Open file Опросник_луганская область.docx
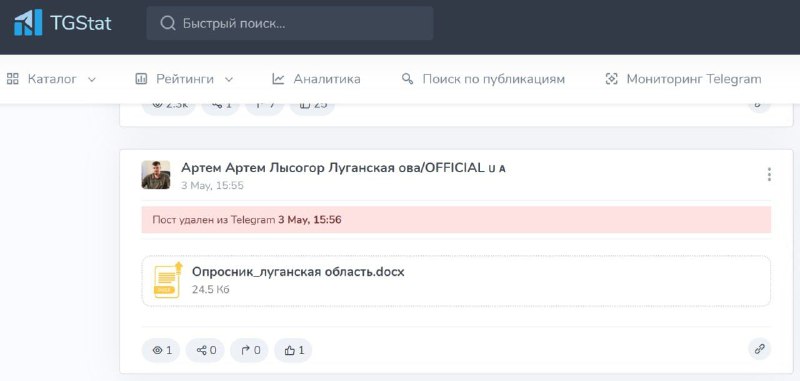This screenshot has height=381, width=800. tap(298, 272)
